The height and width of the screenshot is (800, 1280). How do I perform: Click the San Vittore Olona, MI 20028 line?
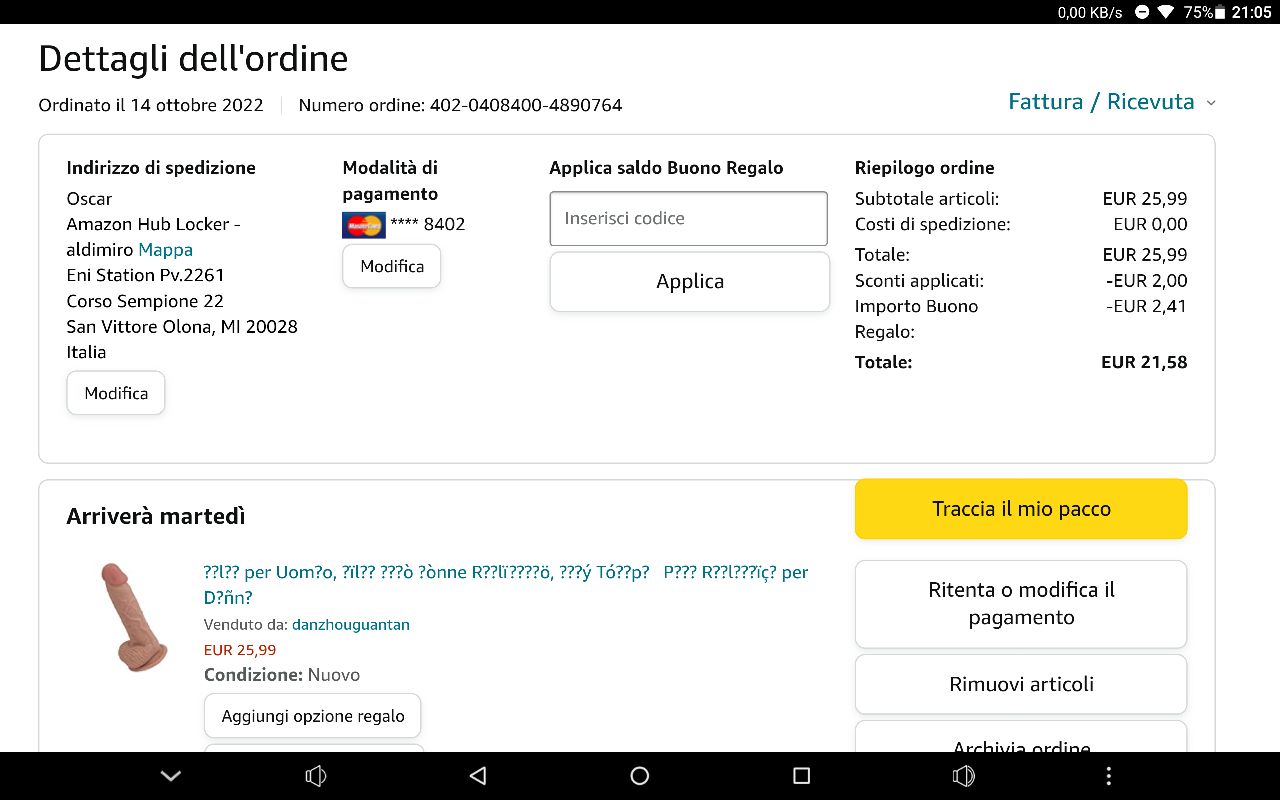click(x=182, y=326)
